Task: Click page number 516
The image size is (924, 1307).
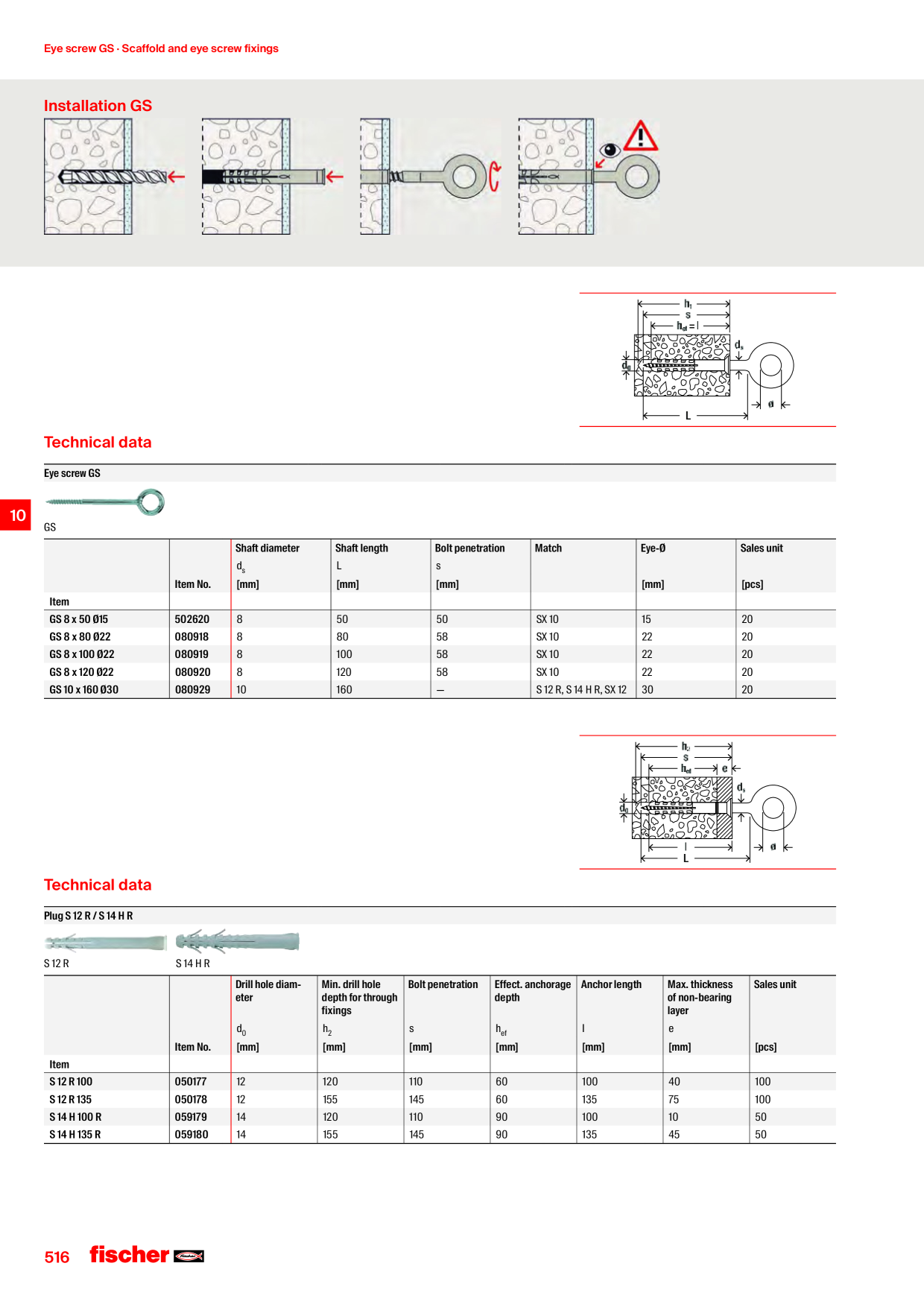Action: click(57, 1257)
